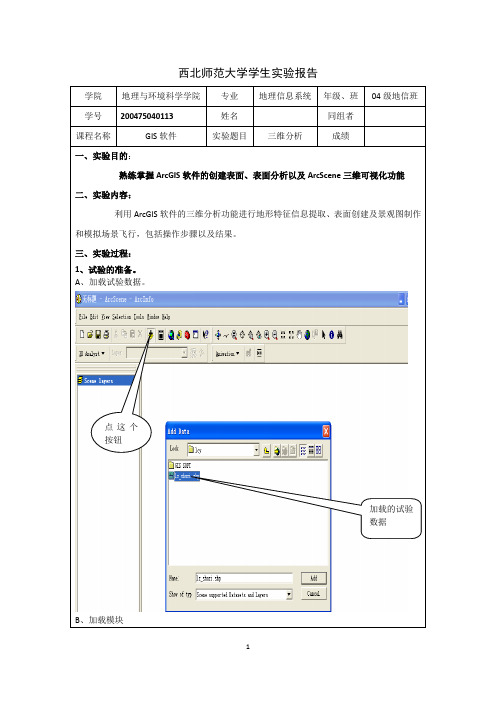Viewport: 496px width, 702px height.
Task: Click the title '西北师范大学学生实验报告'
Action: point(248,73)
